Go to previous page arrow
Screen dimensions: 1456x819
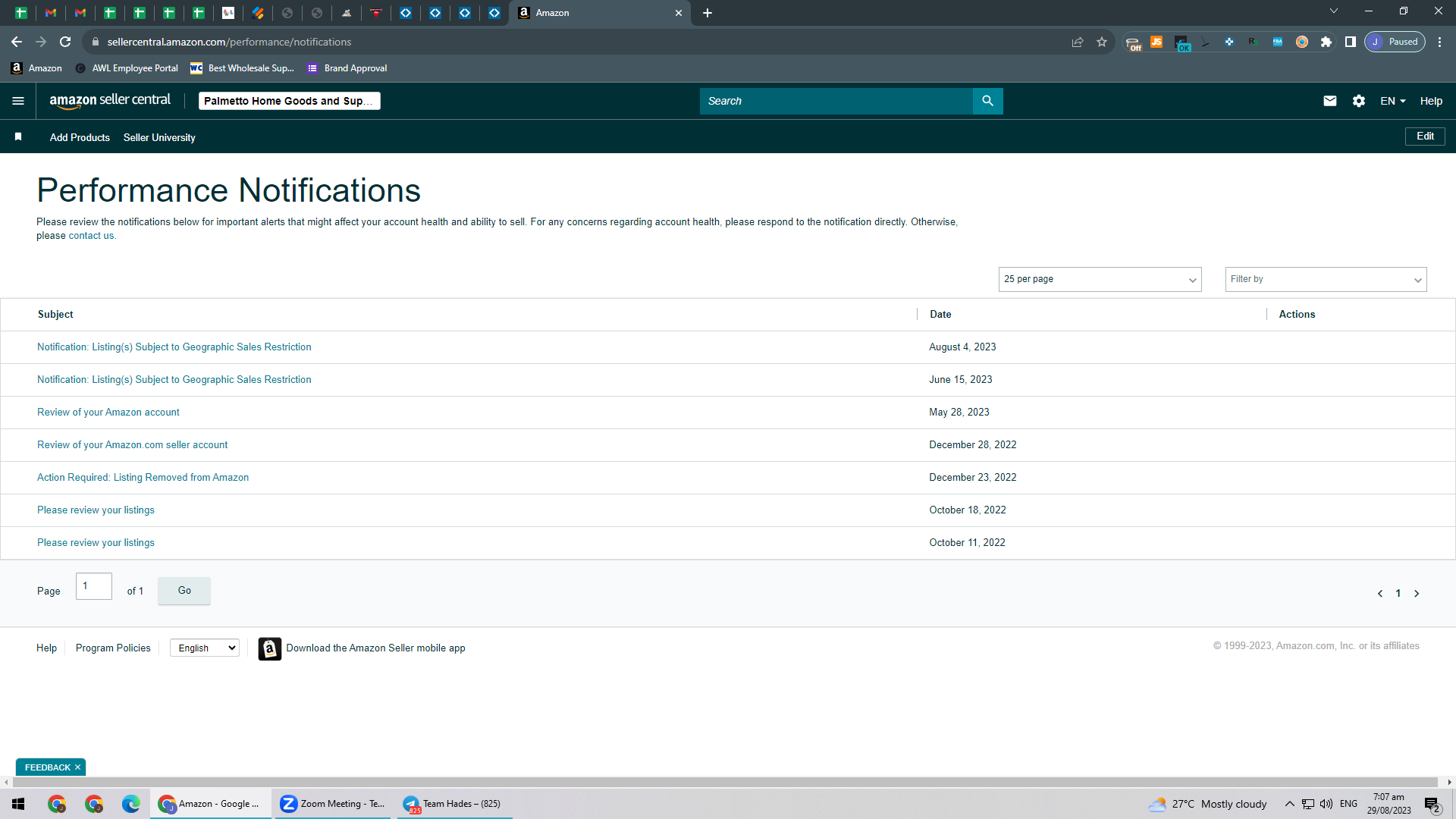coord(1380,594)
